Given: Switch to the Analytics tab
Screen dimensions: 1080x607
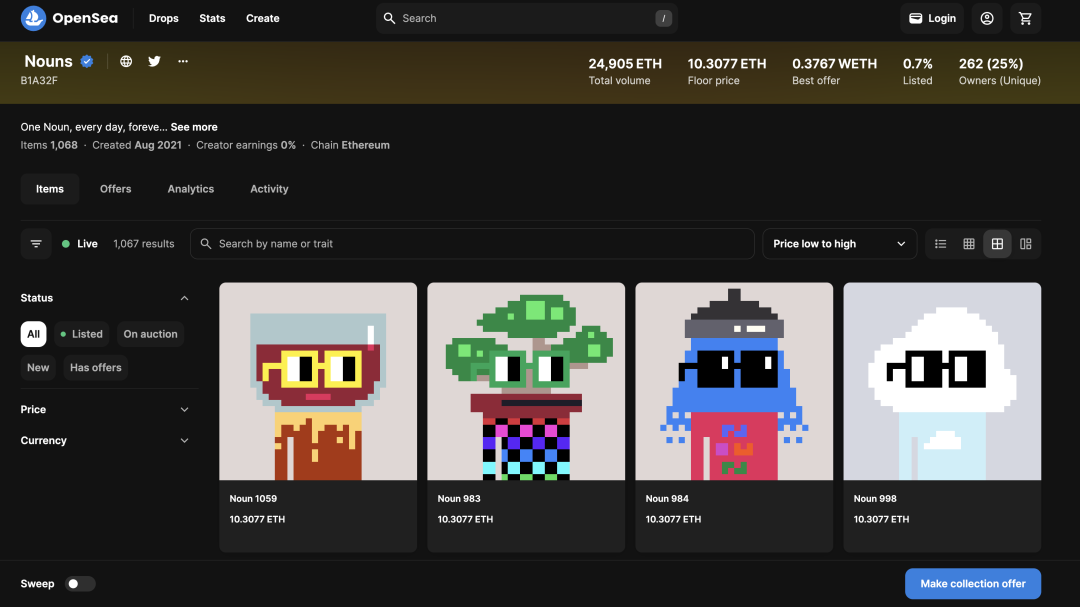Looking at the screenshot, I should pos(191,189).
